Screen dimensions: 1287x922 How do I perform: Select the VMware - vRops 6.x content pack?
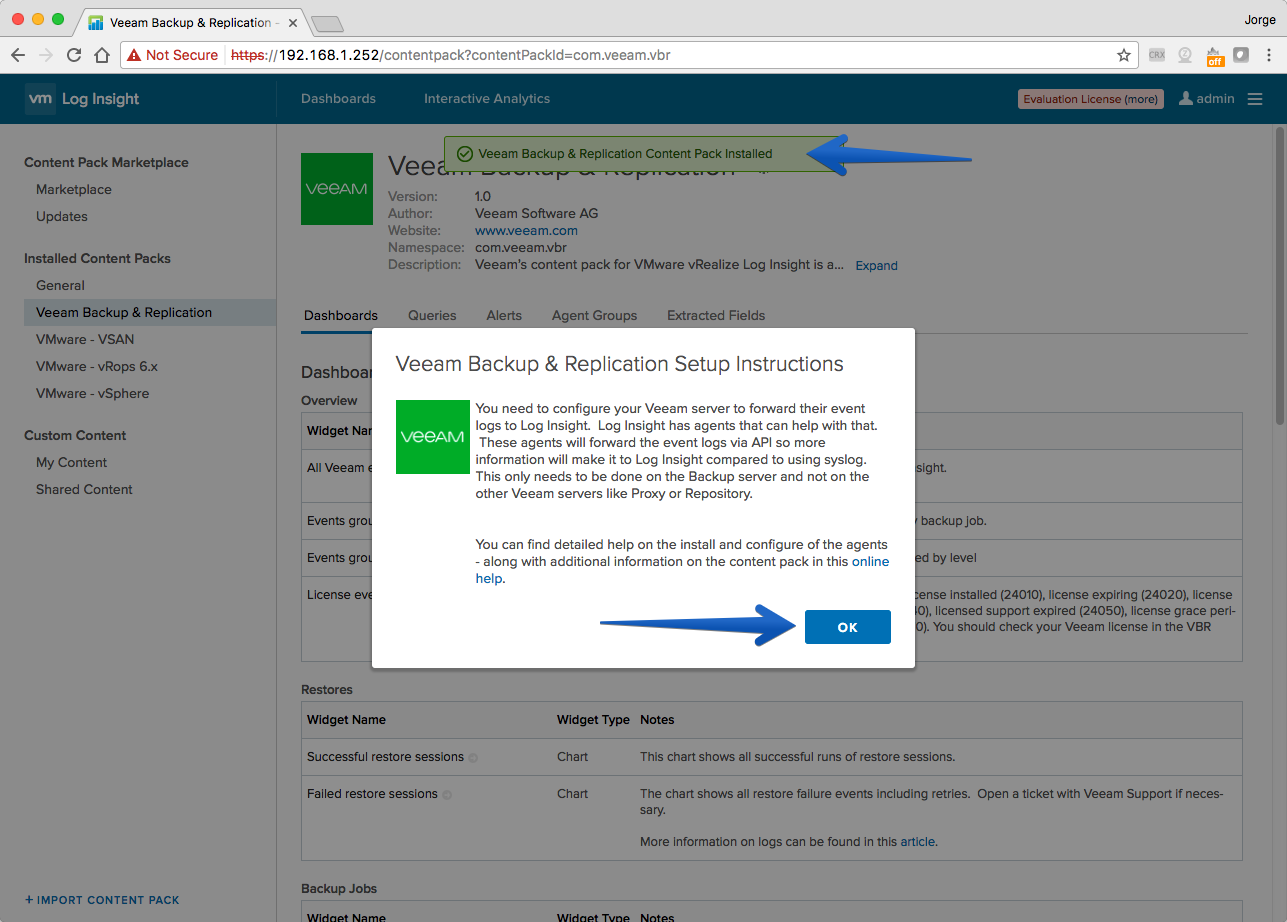[x=97, y=366]
